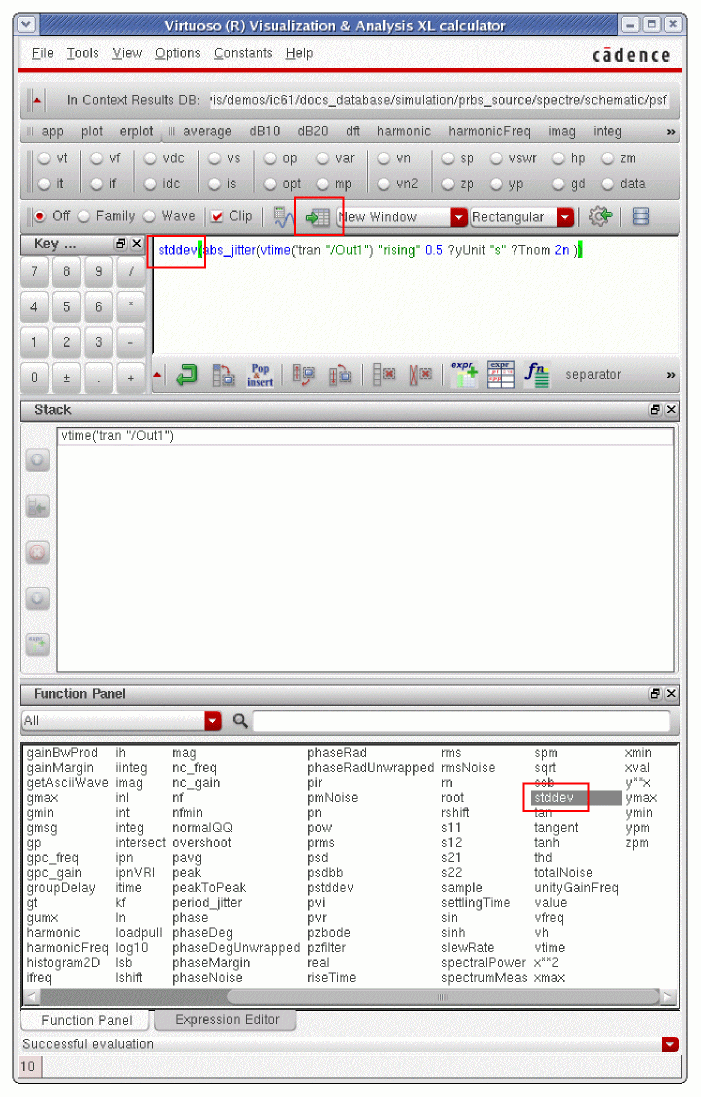Click red triangle left of buffer toolbar

tap(157, 375)
